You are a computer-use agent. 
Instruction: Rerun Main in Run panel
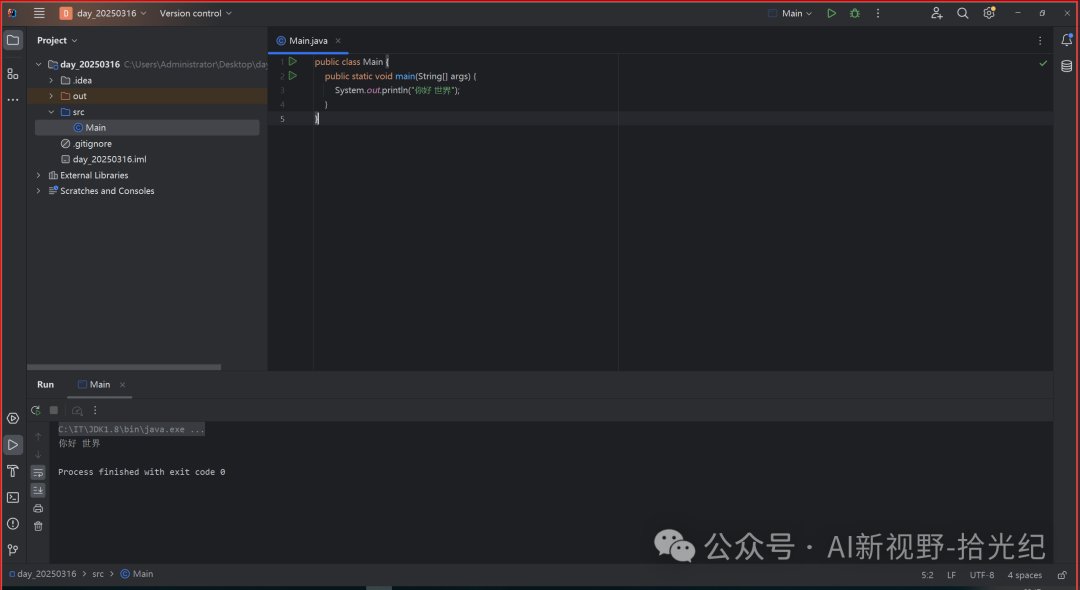point(36,410)
